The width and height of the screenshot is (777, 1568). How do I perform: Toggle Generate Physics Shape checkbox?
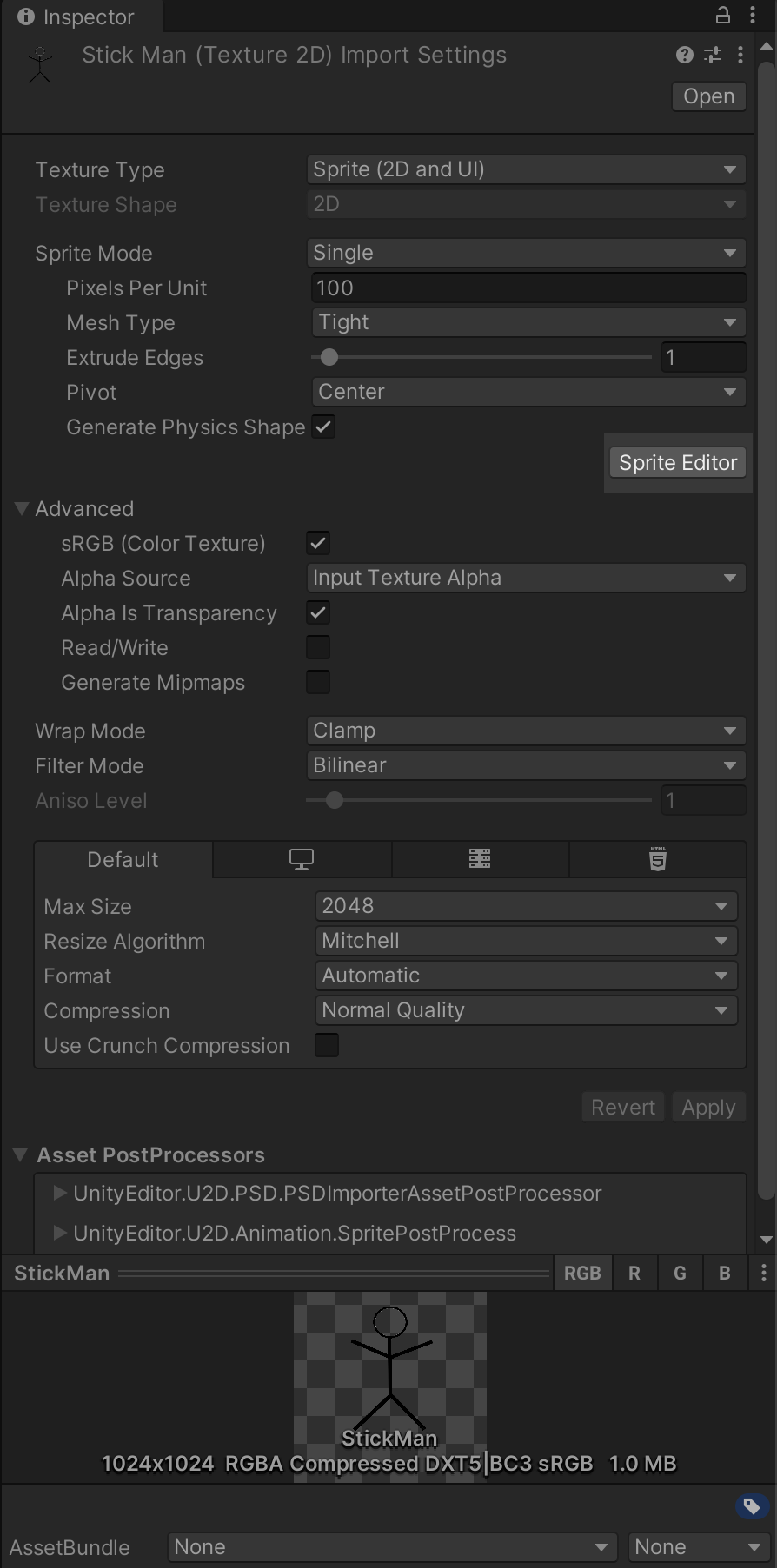tap(323, 427)
